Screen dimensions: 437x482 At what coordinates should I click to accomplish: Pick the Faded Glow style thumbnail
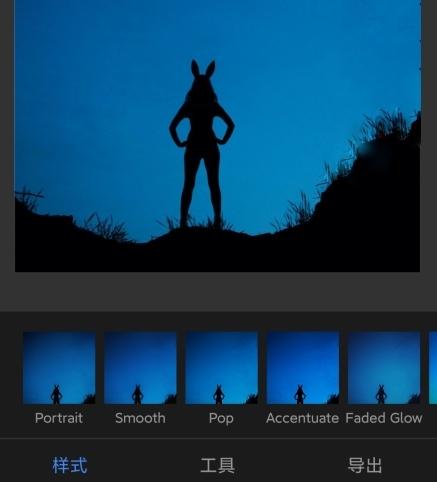(384, 368)
